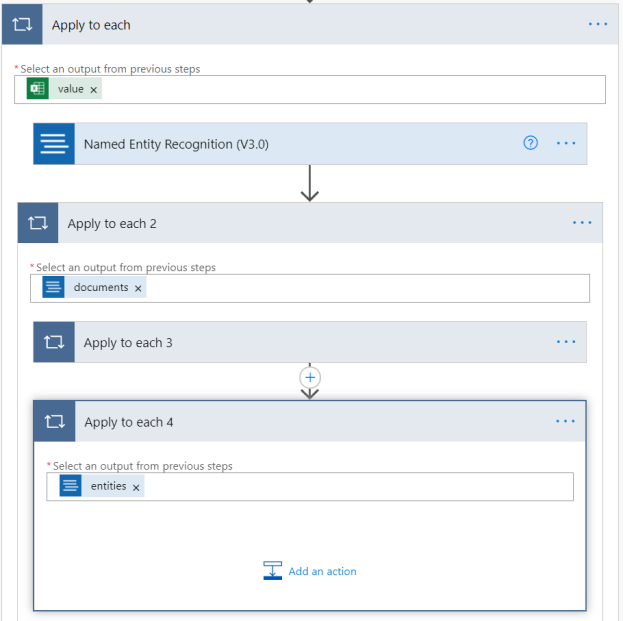Remove the entities token
This screenshot has height=621, width=623.
click(136, 487)
